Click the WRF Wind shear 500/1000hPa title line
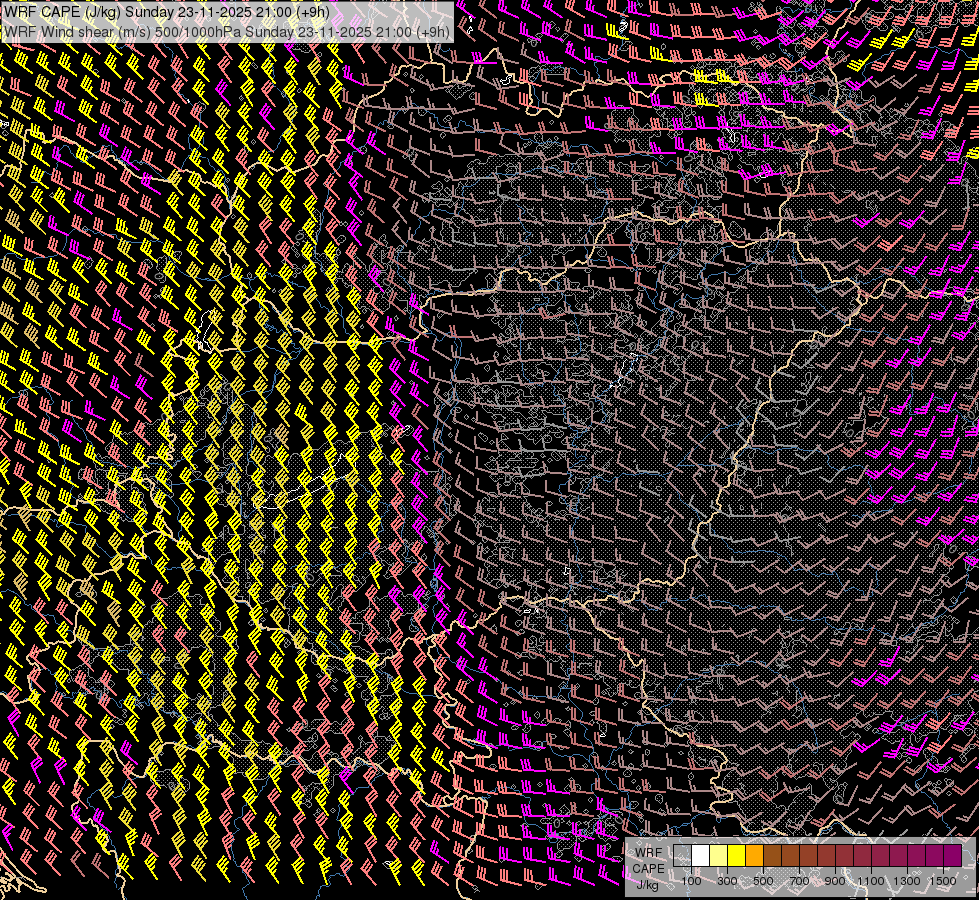The image size is (979, 900). click(227, 31)
